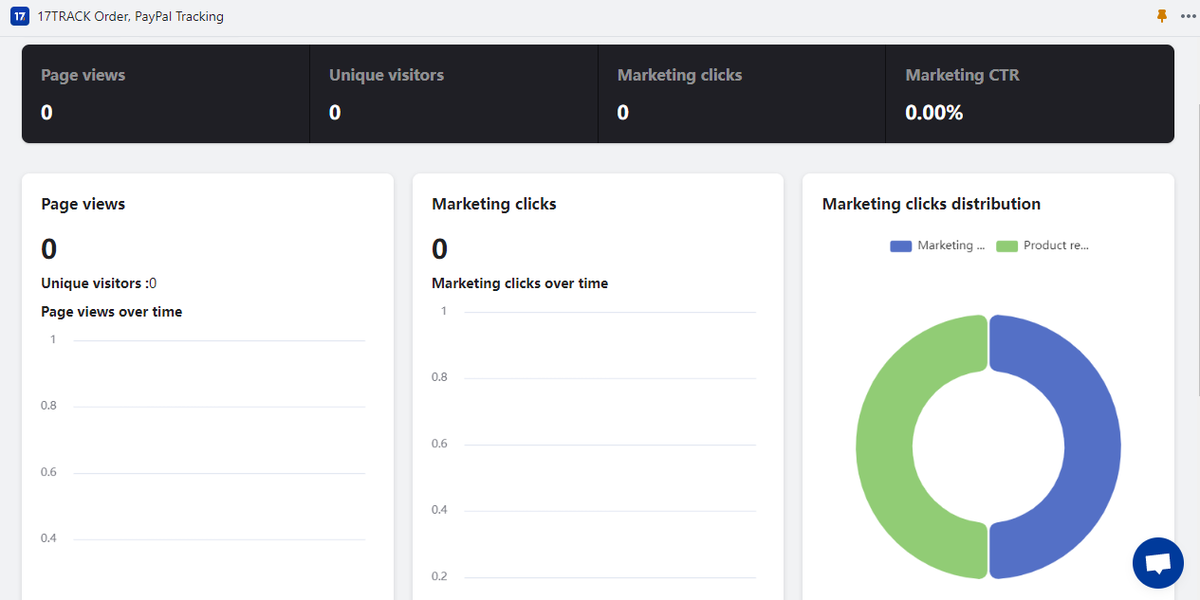1200x600 pixels.
Task: Click the 'Marketing clicks over time' label
Action: point(520,284)
